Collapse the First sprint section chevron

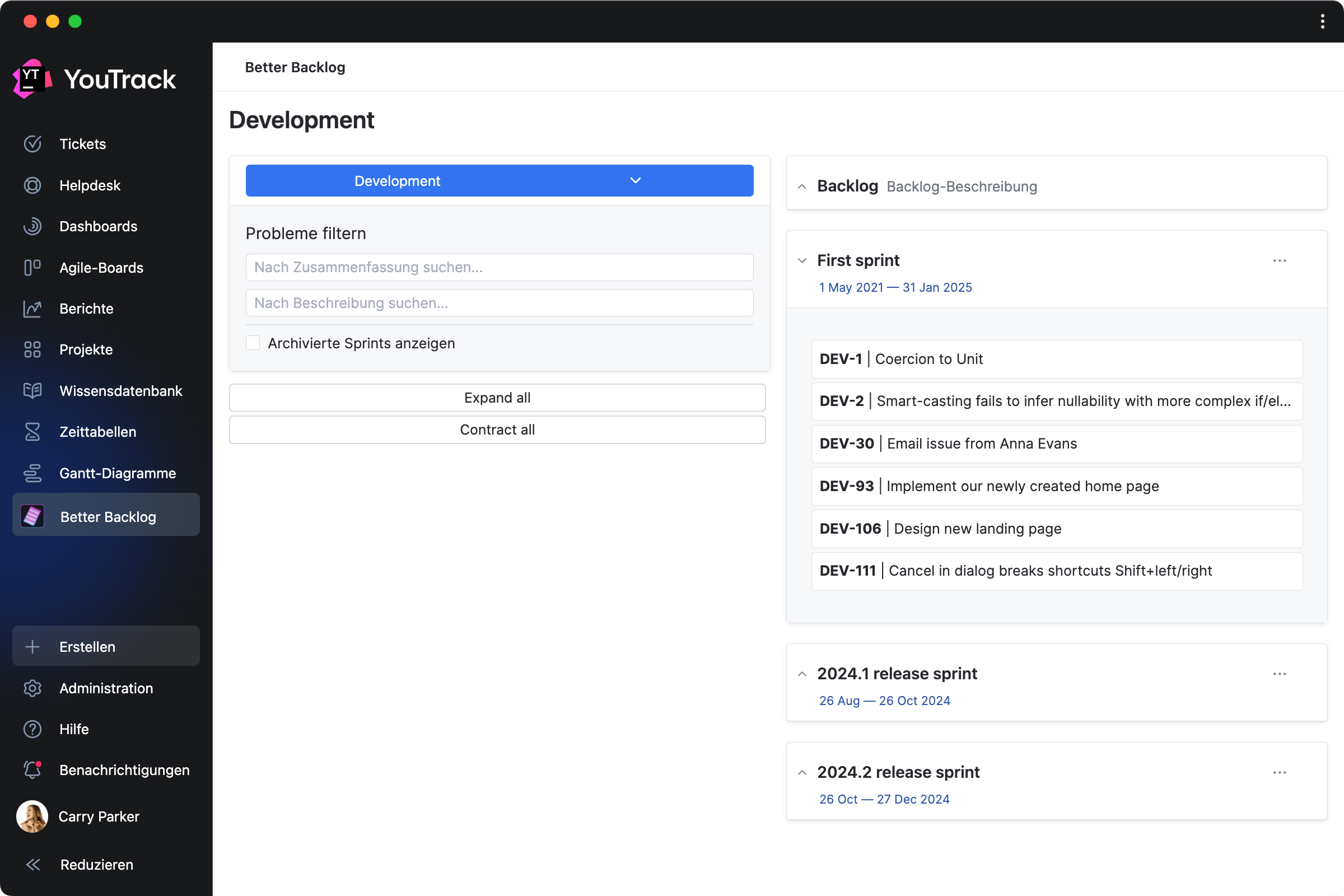point(802,260)
